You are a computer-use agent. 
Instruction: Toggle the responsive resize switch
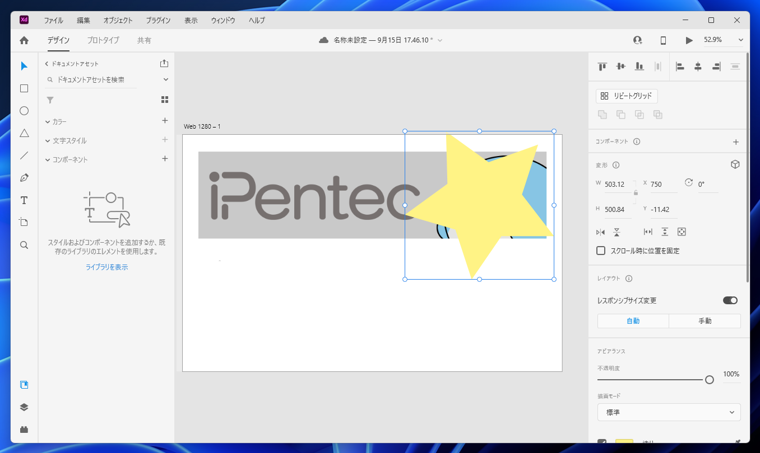[730, 300]
